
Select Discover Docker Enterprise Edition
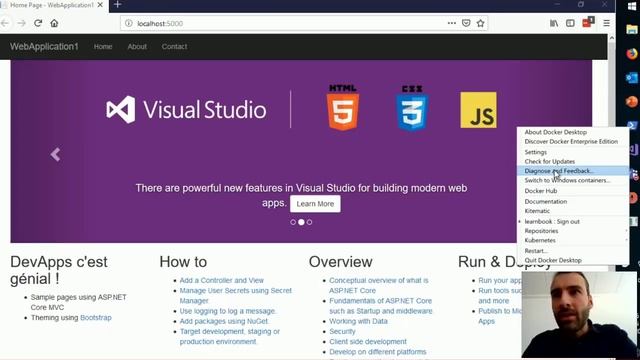click(x=573, y=142)
